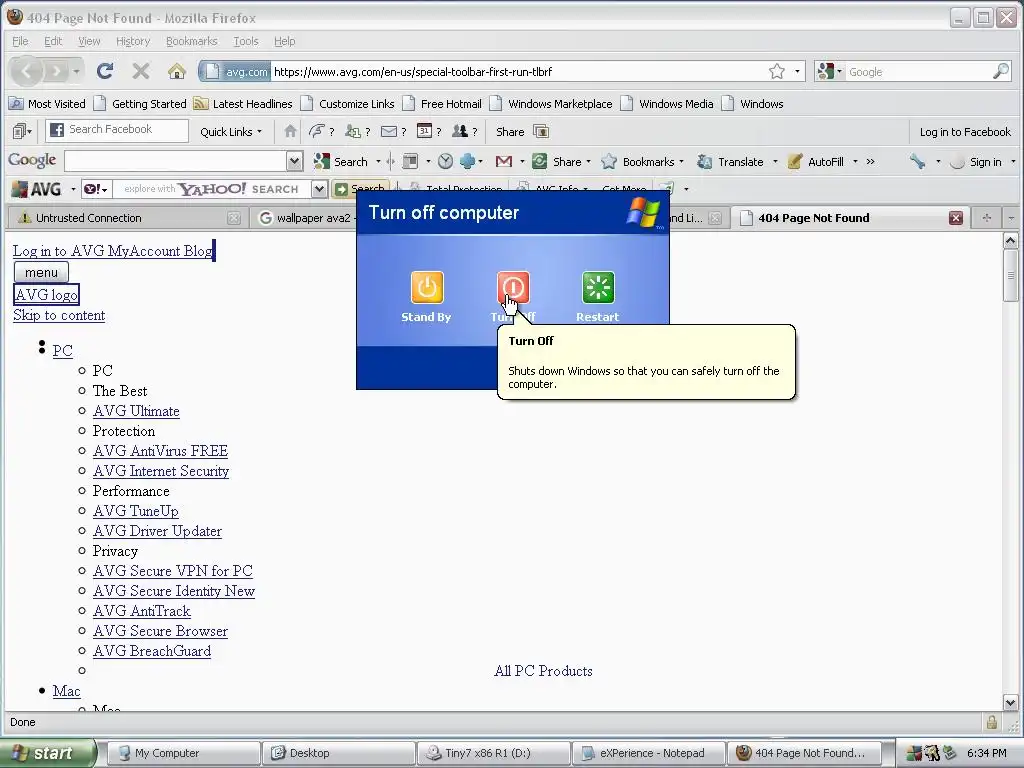The image size is (1024, 768).
Task: Open the Tools menu
Action: coord(246,41)
